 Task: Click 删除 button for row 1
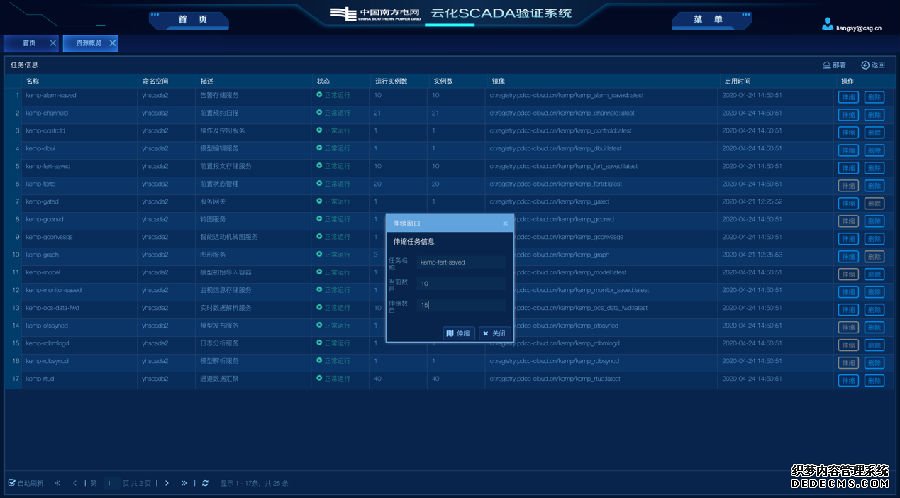874,97
